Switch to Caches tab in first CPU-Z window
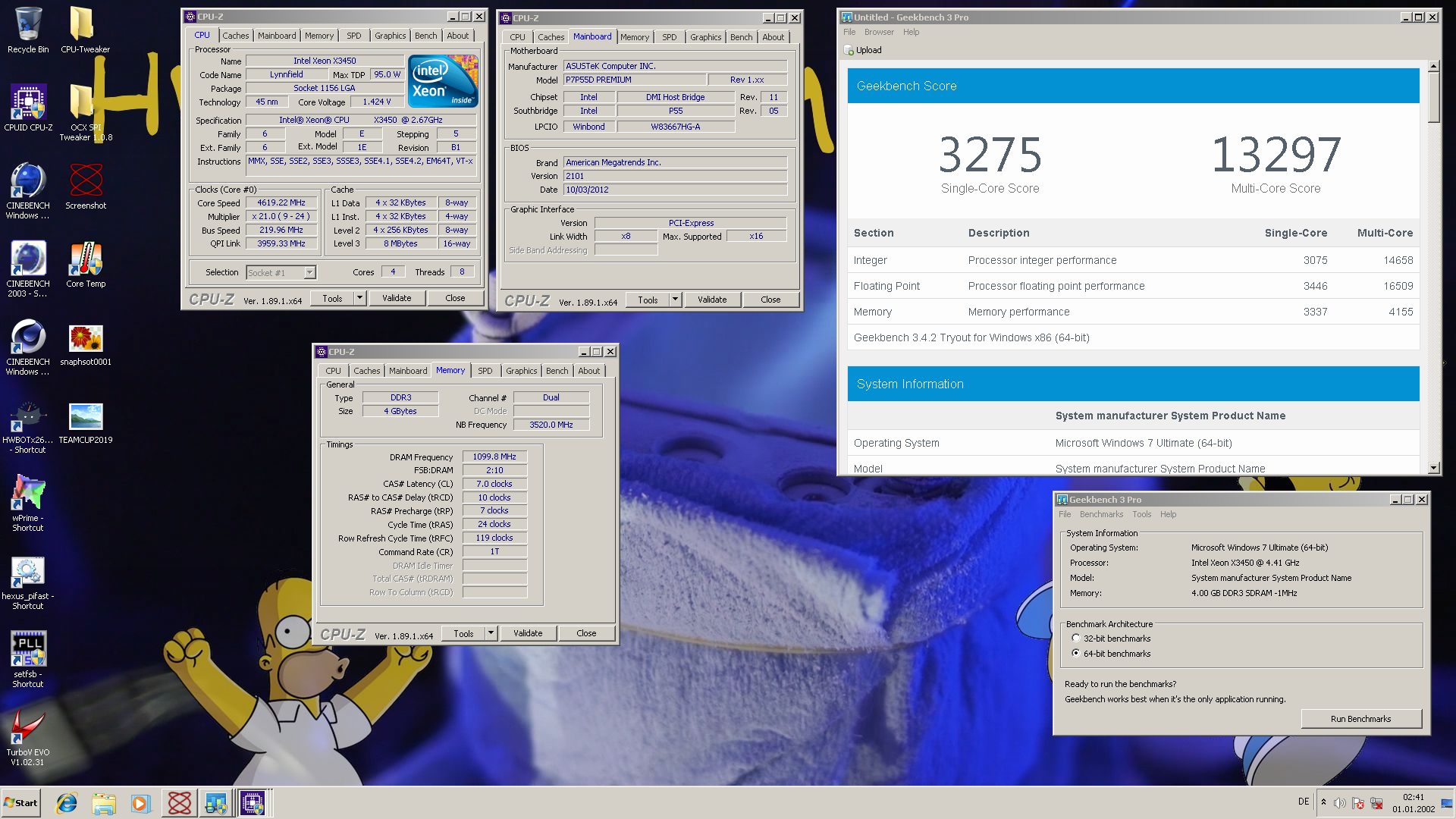 [235, 36]
